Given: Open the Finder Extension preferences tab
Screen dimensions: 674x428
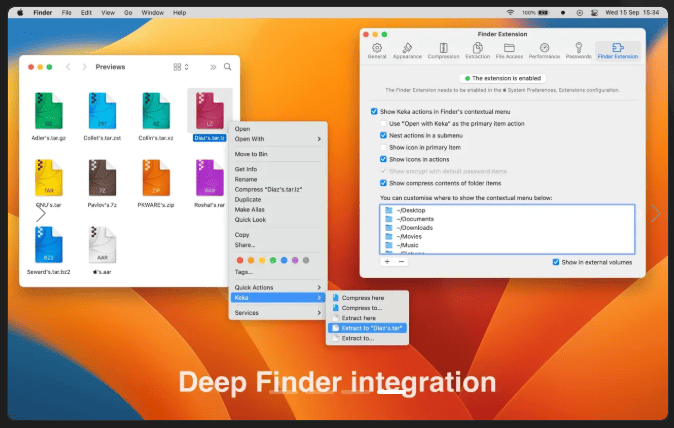Looking at the screenshot, I should pos(618,51).
